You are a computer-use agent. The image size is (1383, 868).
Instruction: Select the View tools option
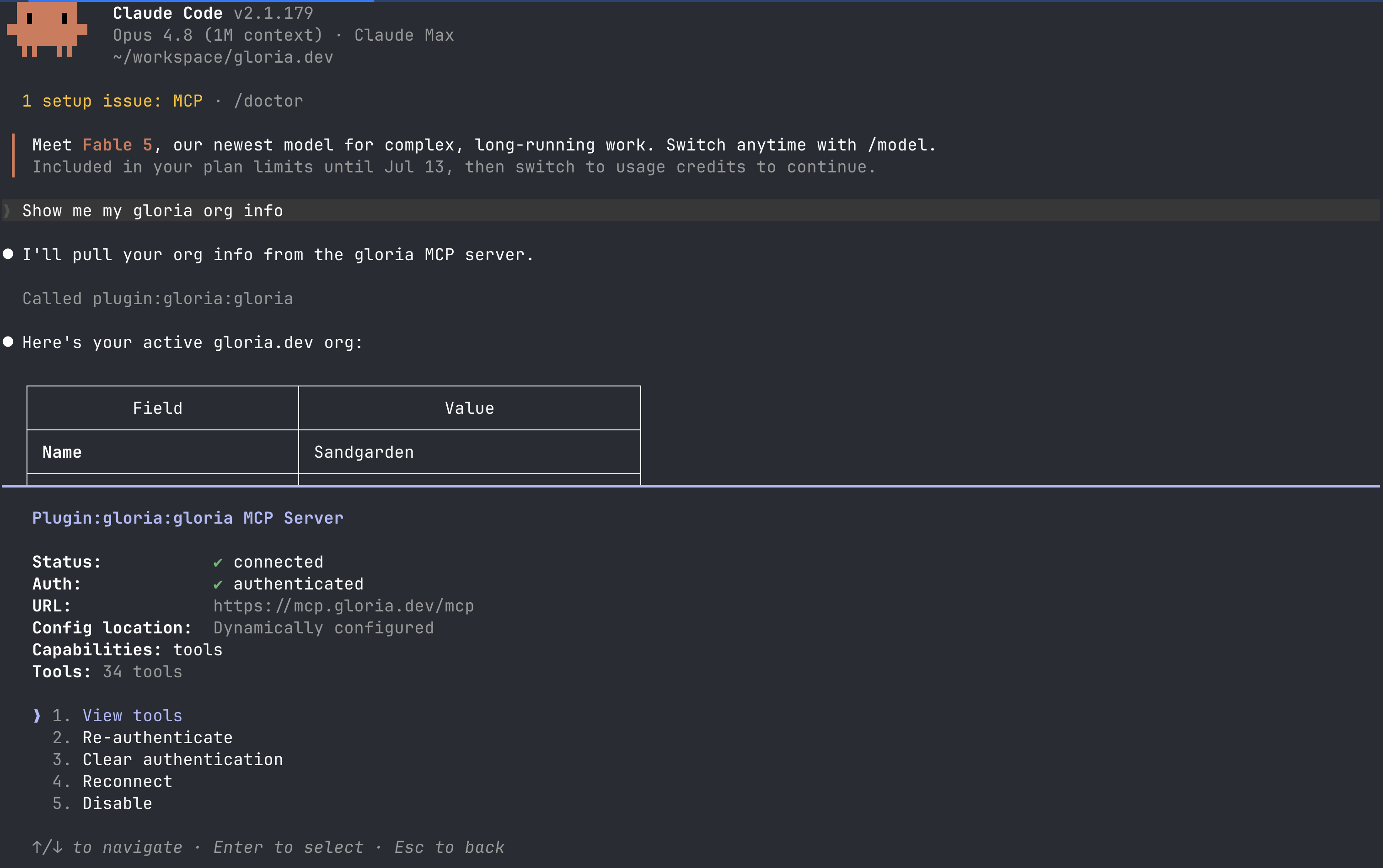click(x=132, y=716)
